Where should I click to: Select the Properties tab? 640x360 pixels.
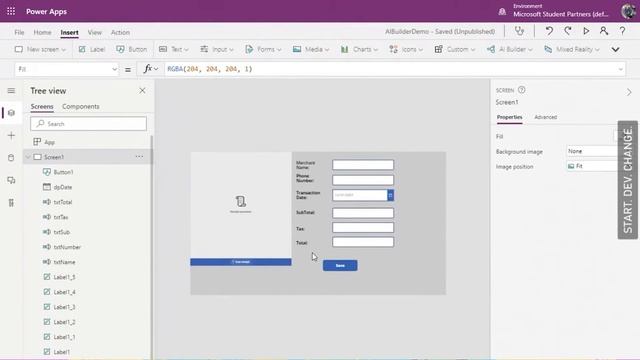[x=509, y=117]
